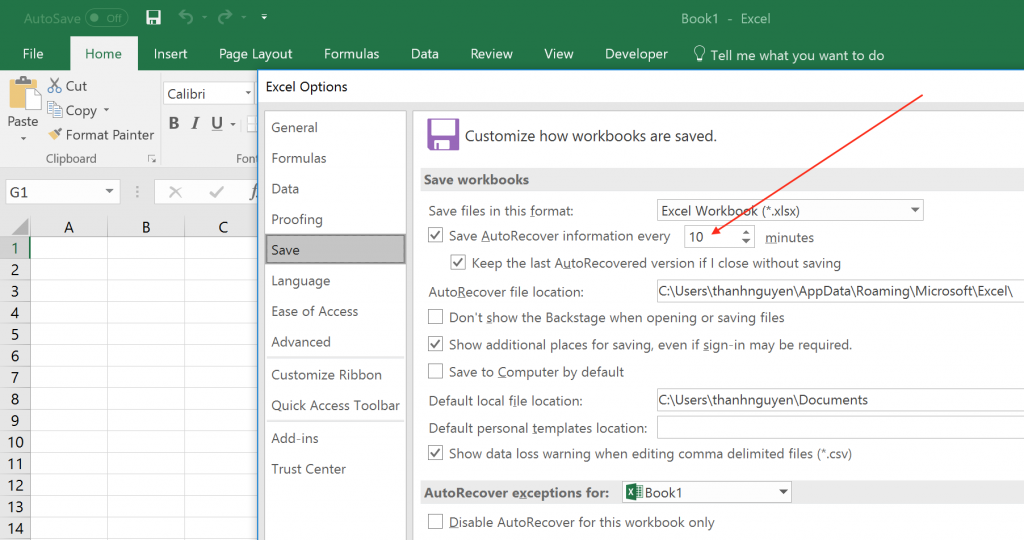Switch to the Formulas ribbon tab
Screen dimensions: 1024x540
[351, 54]
